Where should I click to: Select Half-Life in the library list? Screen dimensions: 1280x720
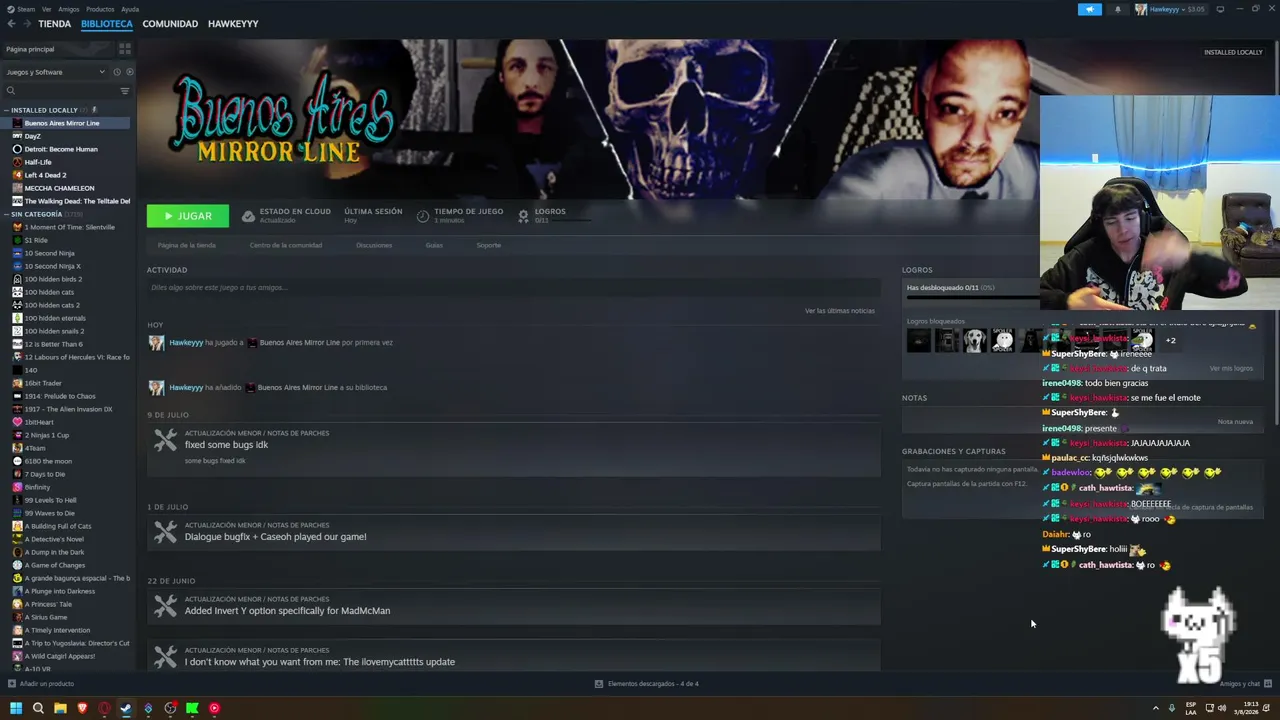click(38, 162)
